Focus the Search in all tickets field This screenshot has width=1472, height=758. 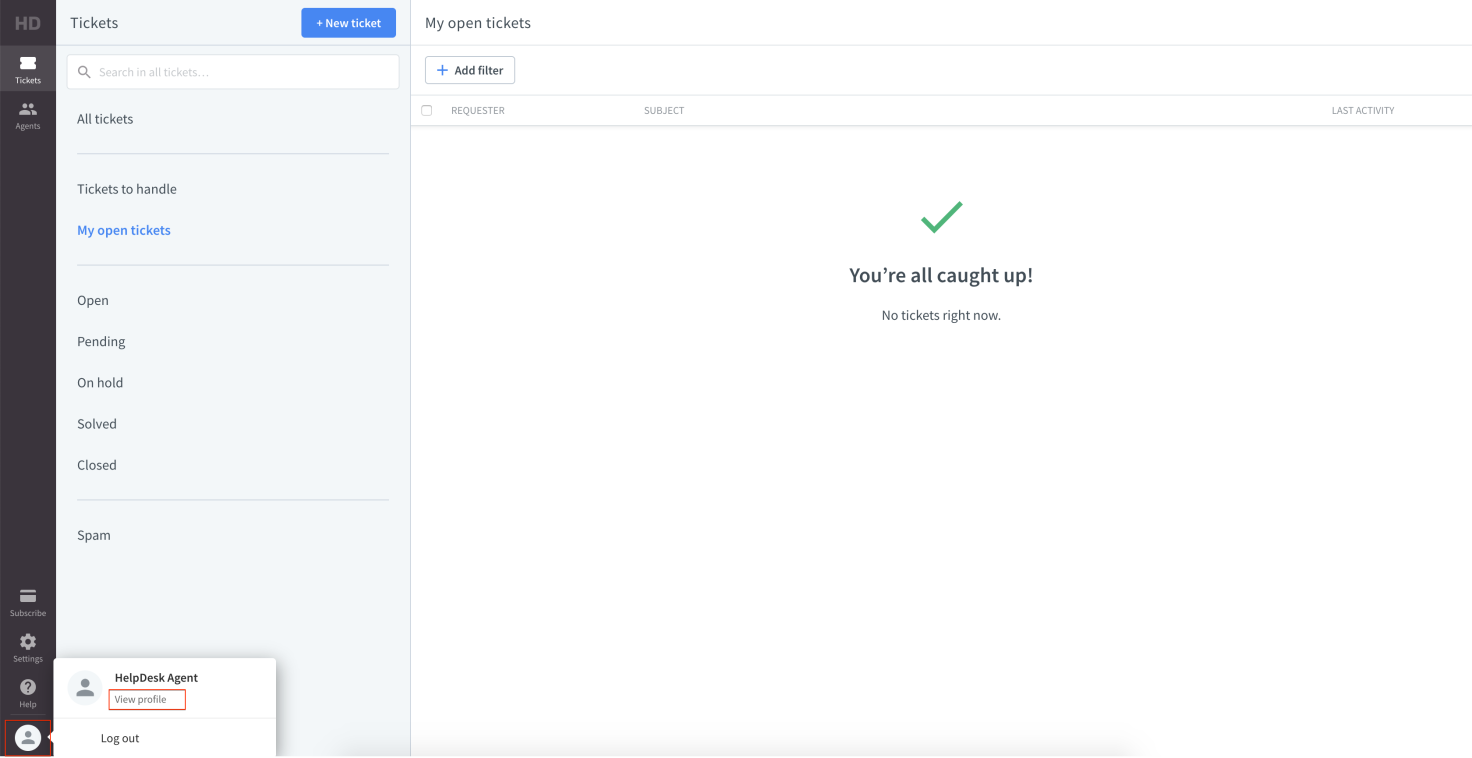coord(233,72)
